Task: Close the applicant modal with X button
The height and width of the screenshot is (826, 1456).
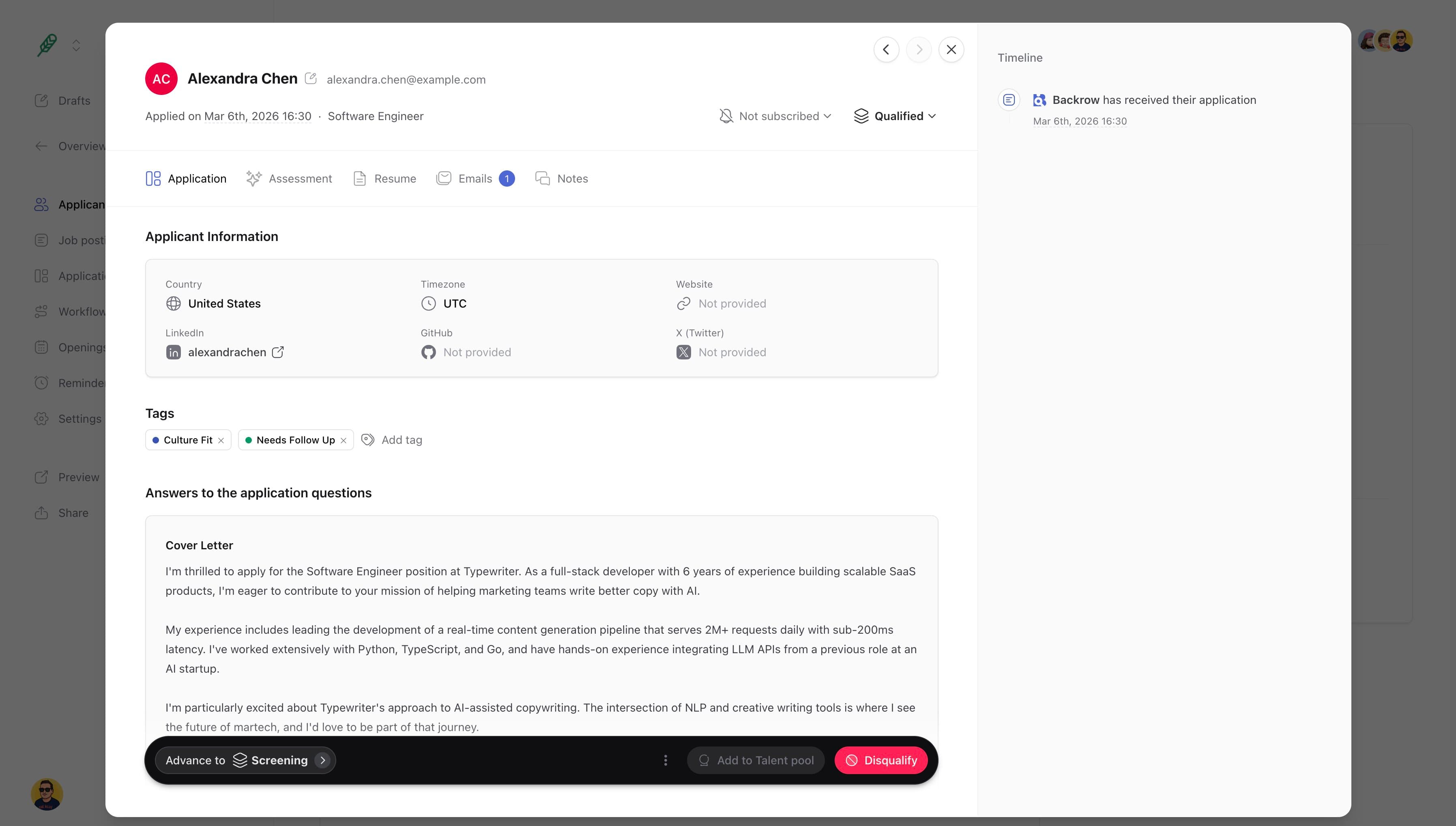Action: tap(951, 49)
